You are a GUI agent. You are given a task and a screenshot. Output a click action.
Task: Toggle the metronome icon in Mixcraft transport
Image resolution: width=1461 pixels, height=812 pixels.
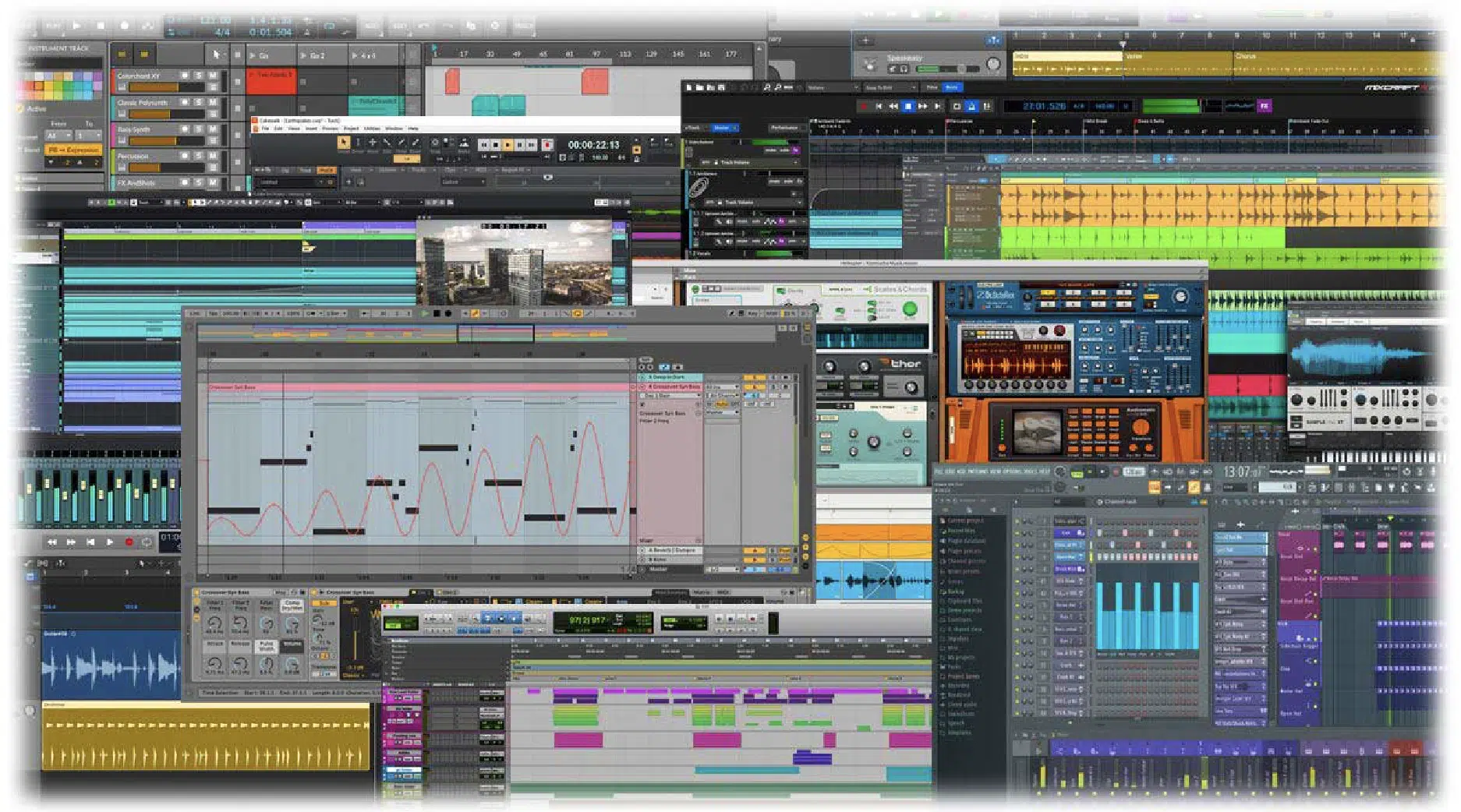972,106
